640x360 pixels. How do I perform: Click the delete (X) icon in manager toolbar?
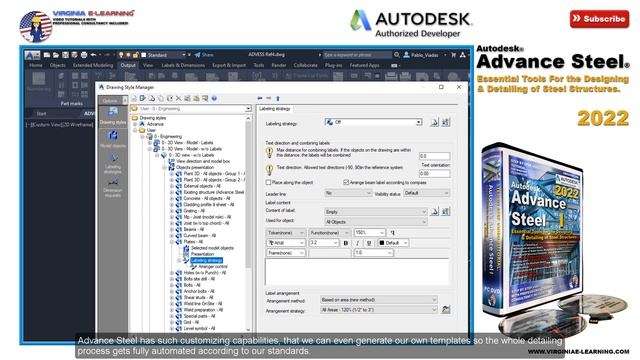[x=178, y=98]
